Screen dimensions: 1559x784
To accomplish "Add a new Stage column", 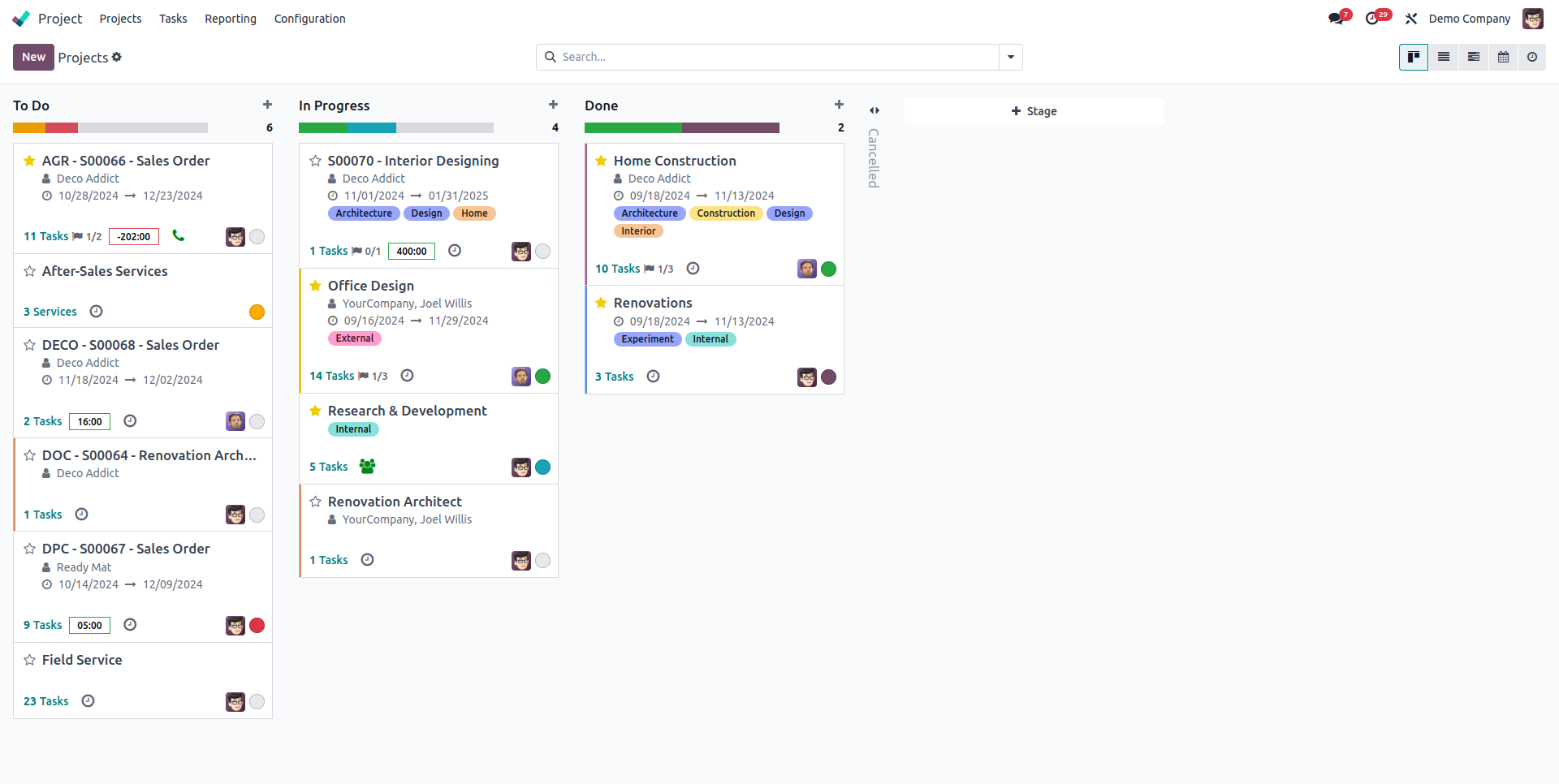I will click(x=1034, y=111).
